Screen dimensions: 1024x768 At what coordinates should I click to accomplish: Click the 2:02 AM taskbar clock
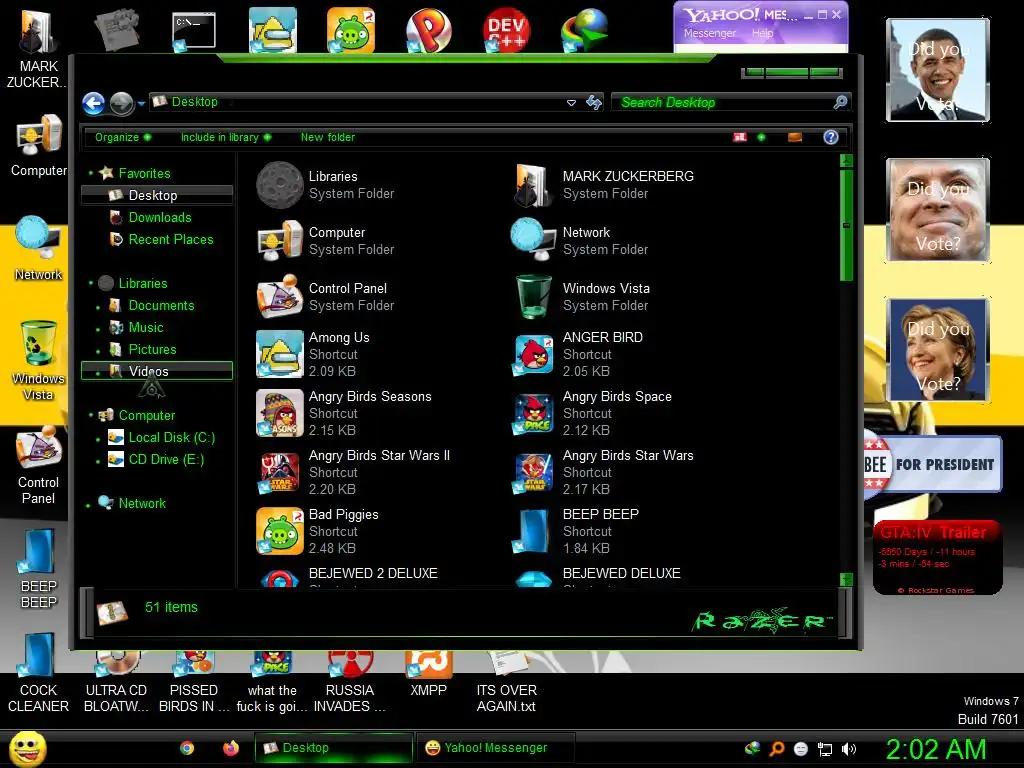tap(935, 749)
